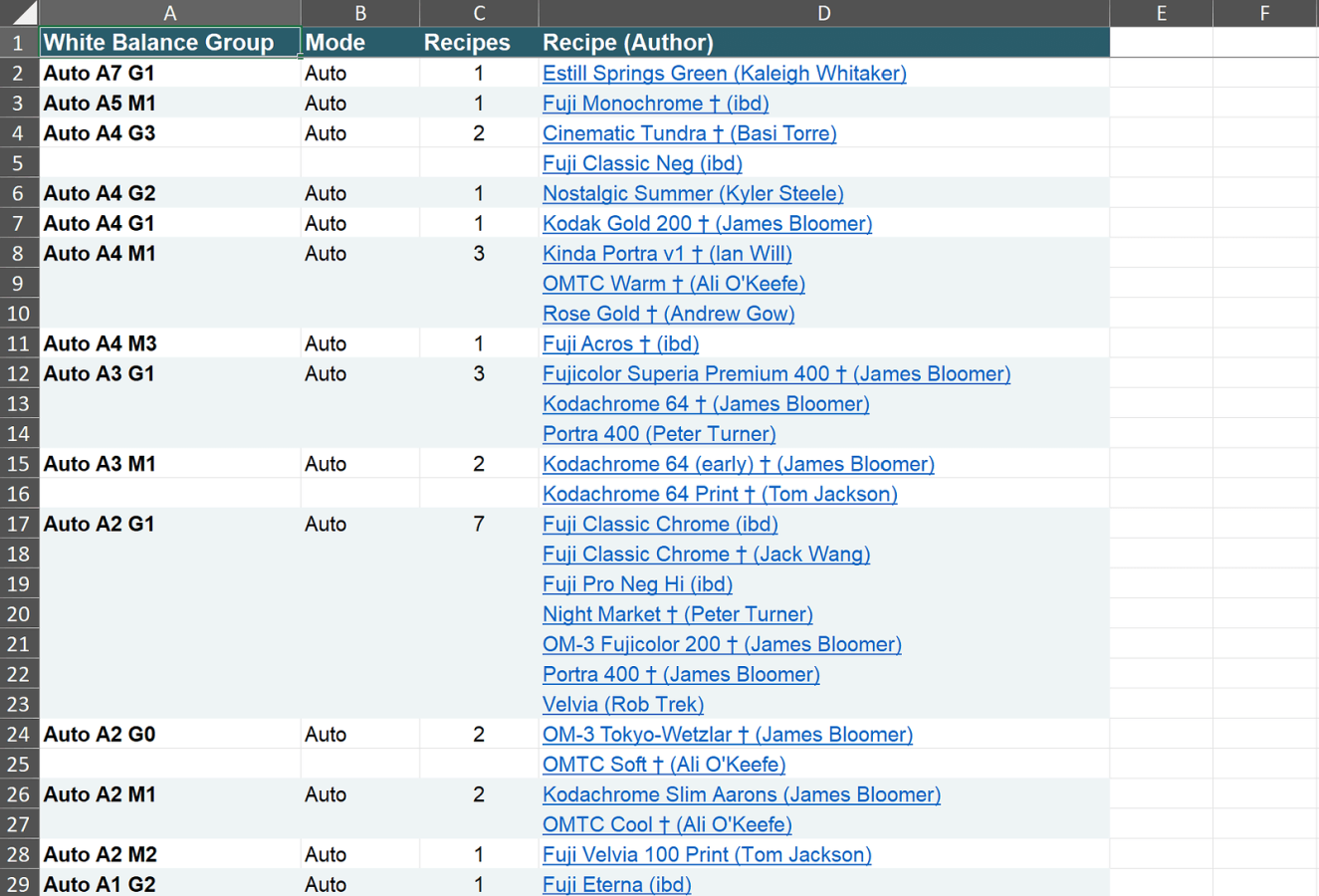Select cell Auto A1 G2
This screenshot has width=1319, height=896.
point(170,883)
